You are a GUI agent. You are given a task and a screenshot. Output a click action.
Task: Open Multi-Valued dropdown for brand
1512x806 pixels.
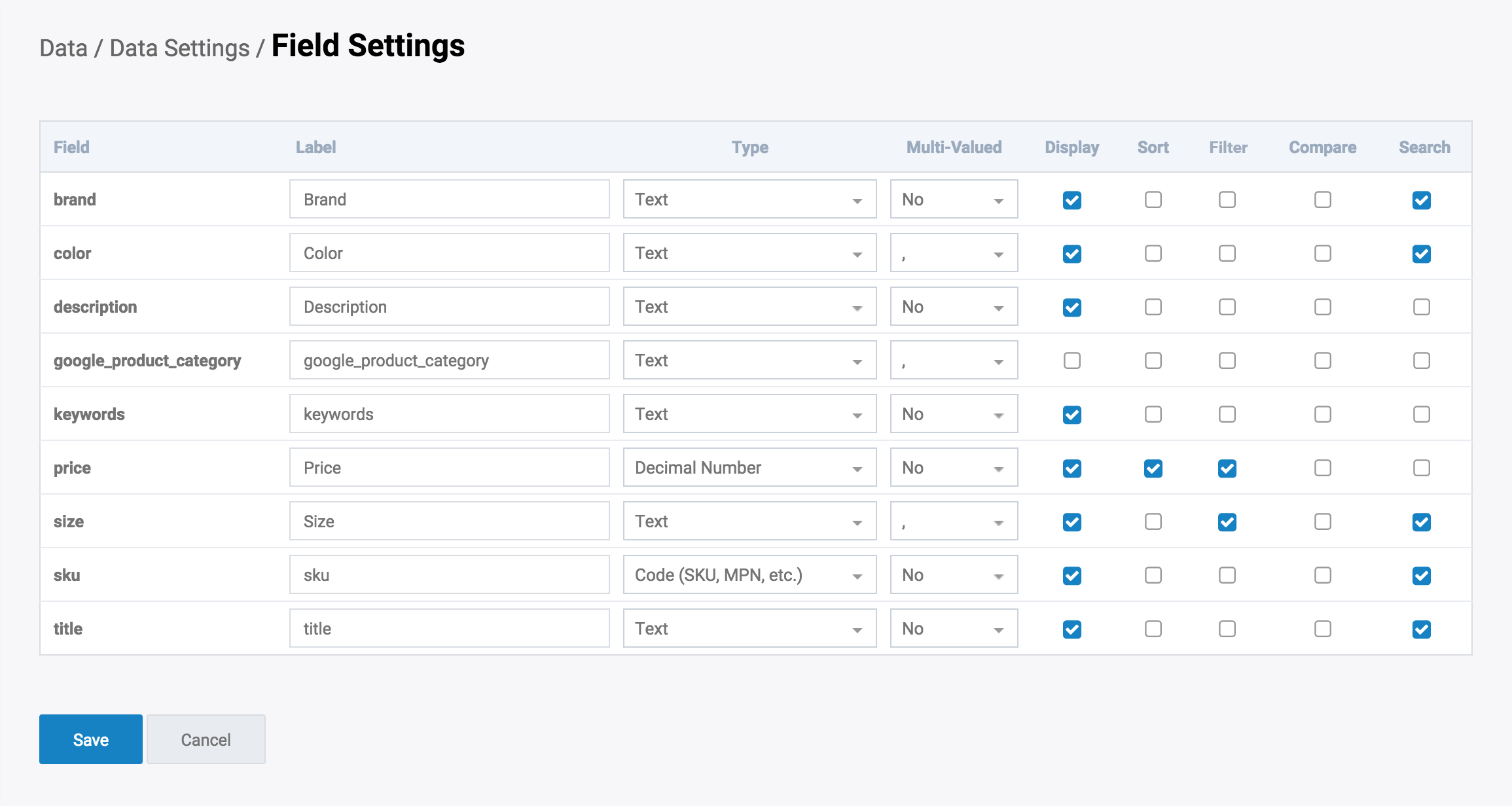pyautogui.click(x=953, y=200)
